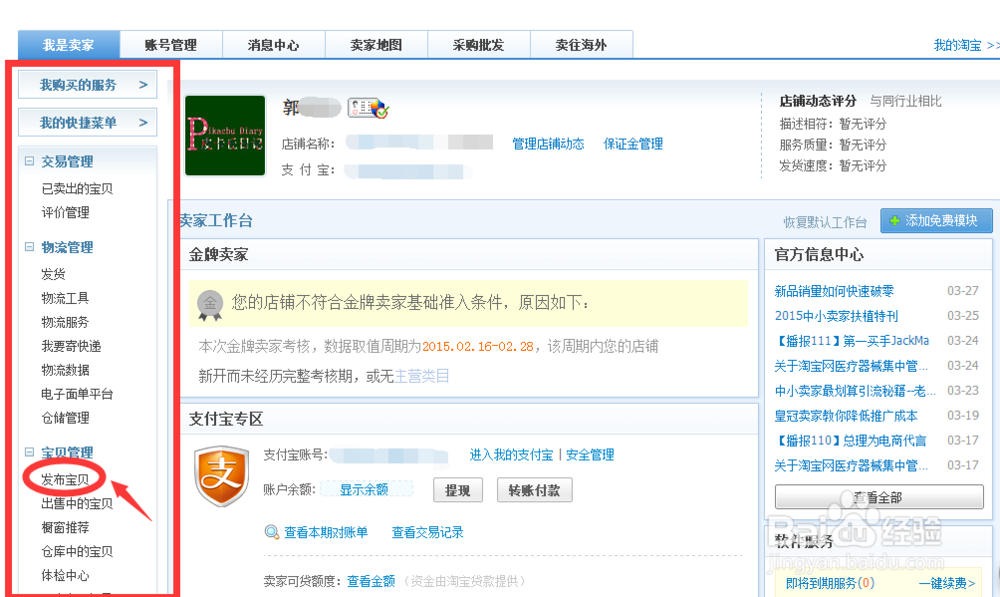
Task: Open the 账号管理 tab
Action: click(x=171, y=45)
